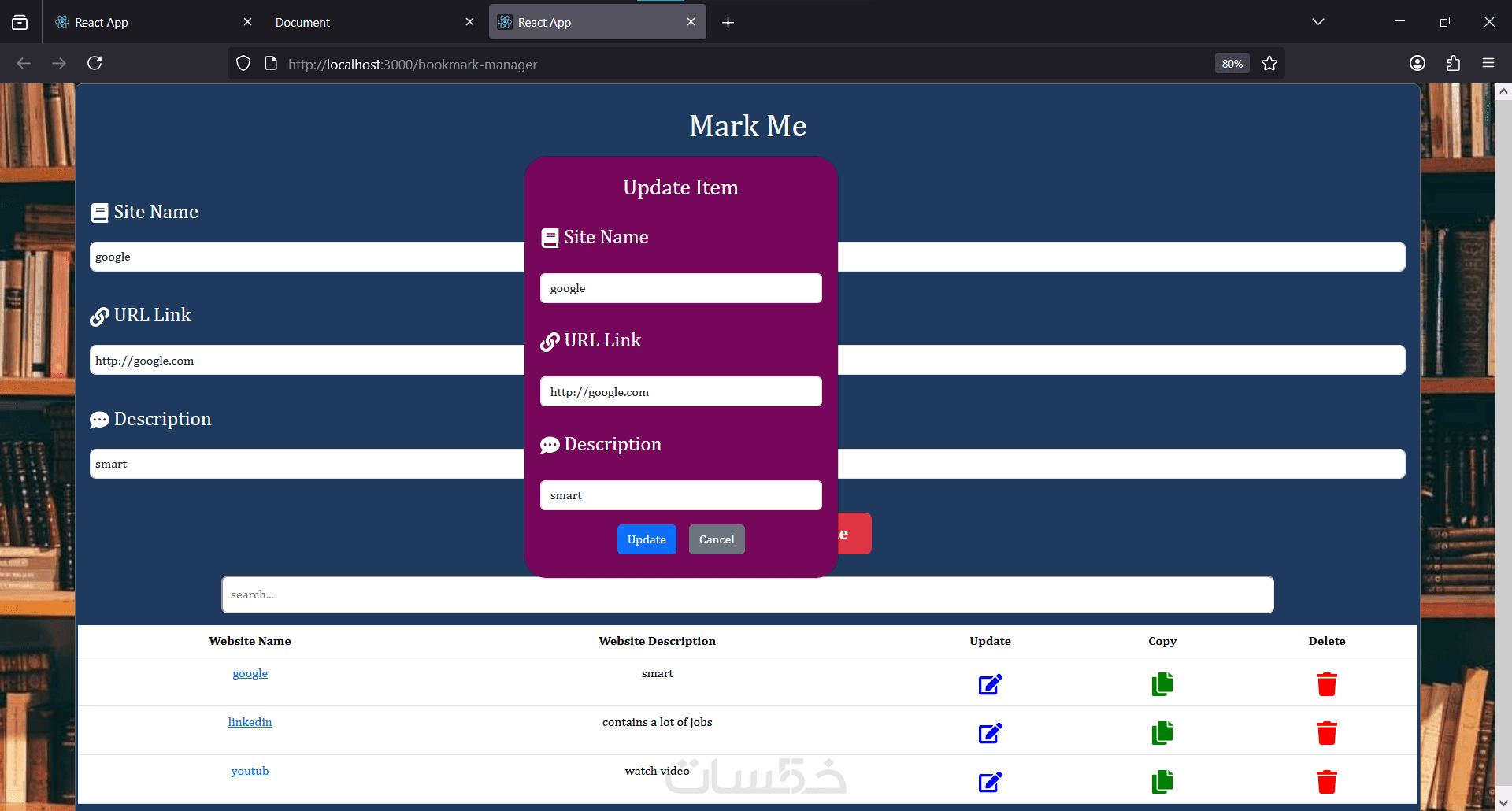
Task: Click the blue Update button in modal
Action: tap(647, 539)
